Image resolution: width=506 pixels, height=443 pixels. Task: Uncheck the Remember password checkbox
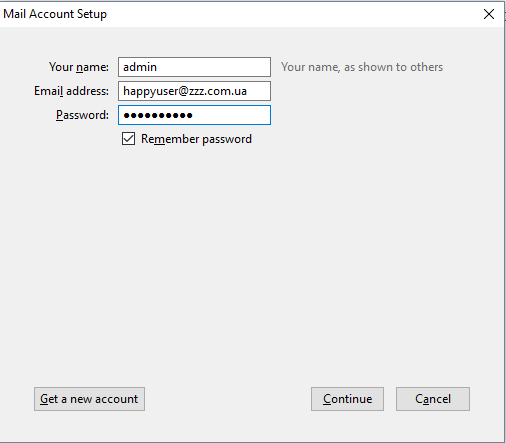(x=128, y=139)
